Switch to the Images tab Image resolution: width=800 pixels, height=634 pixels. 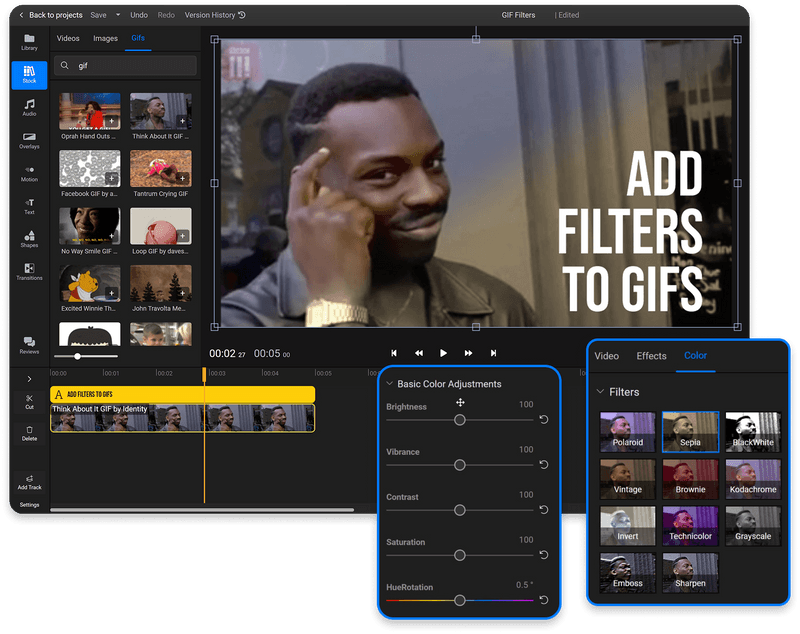(105, 38)
